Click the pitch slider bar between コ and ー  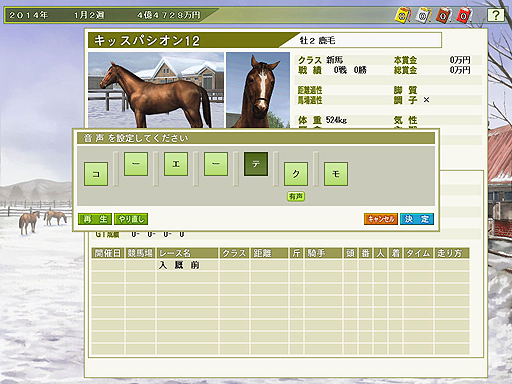[x=116, y=169]
